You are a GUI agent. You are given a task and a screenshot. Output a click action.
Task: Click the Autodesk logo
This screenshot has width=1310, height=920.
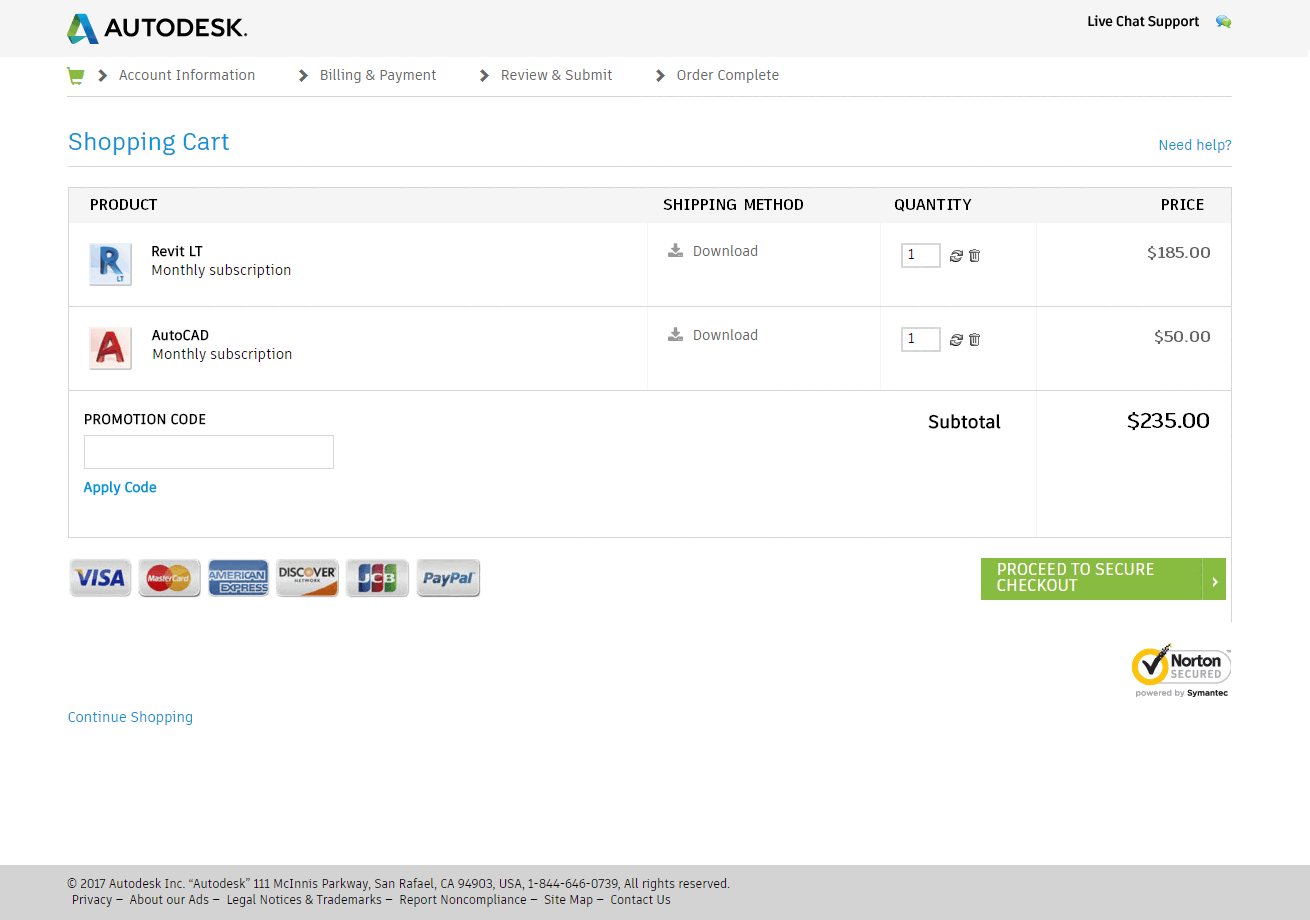click(x=157, y=28)
